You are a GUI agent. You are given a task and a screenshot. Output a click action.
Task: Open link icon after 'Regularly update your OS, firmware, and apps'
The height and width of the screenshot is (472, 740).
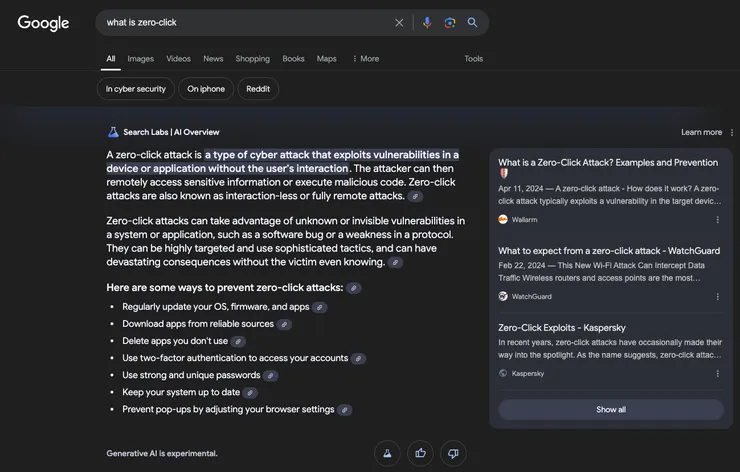(320, 307)
